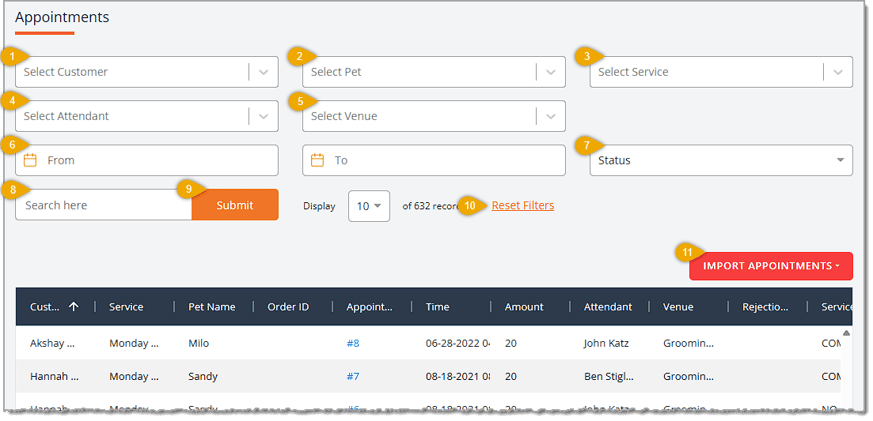Open the Select Pet dropdown

(x=434, y=72)
